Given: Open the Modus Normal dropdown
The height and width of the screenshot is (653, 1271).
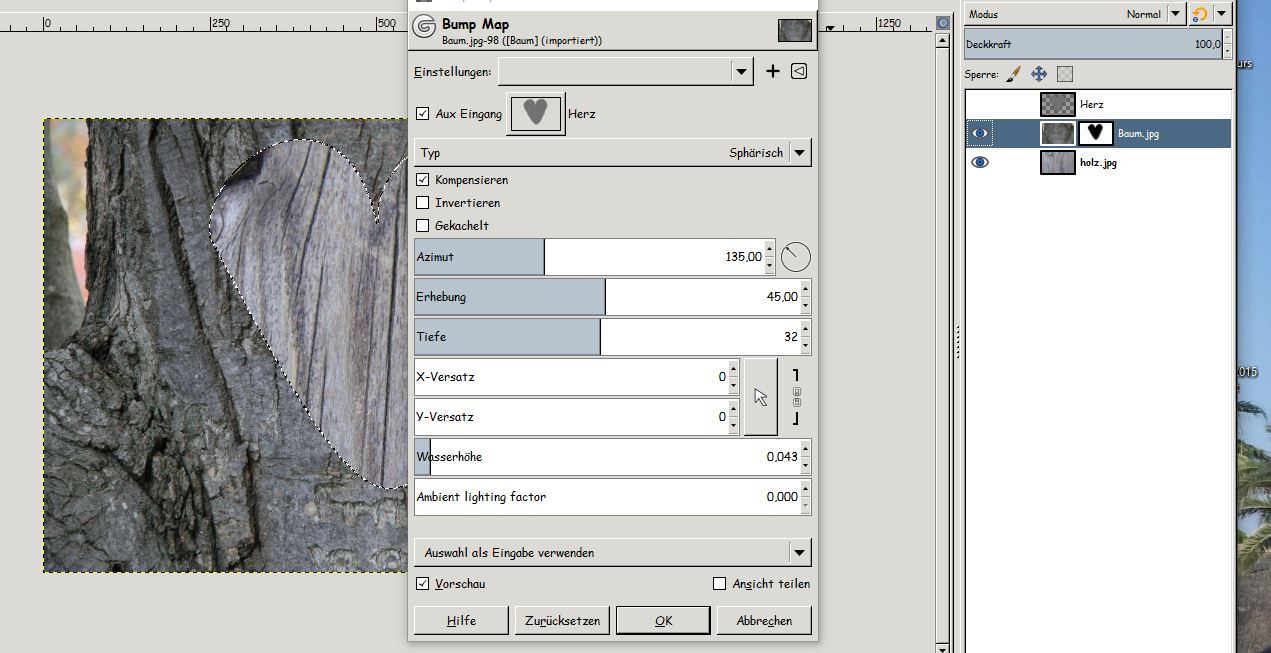Looking at the screenshot, I should (x=1175, y=14).
